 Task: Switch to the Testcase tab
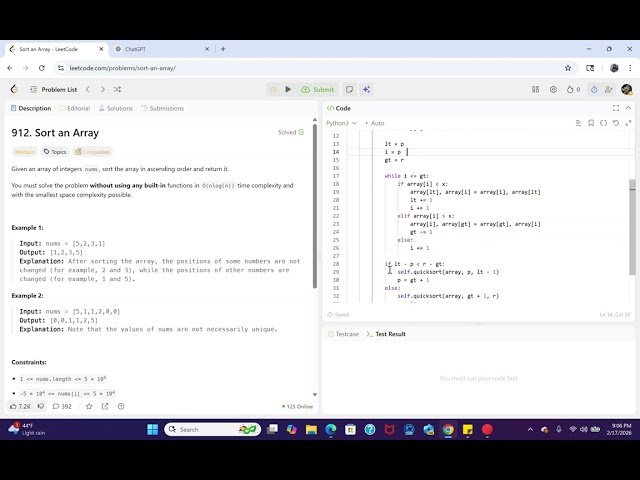pyautogui.click(x=343, y=334)
